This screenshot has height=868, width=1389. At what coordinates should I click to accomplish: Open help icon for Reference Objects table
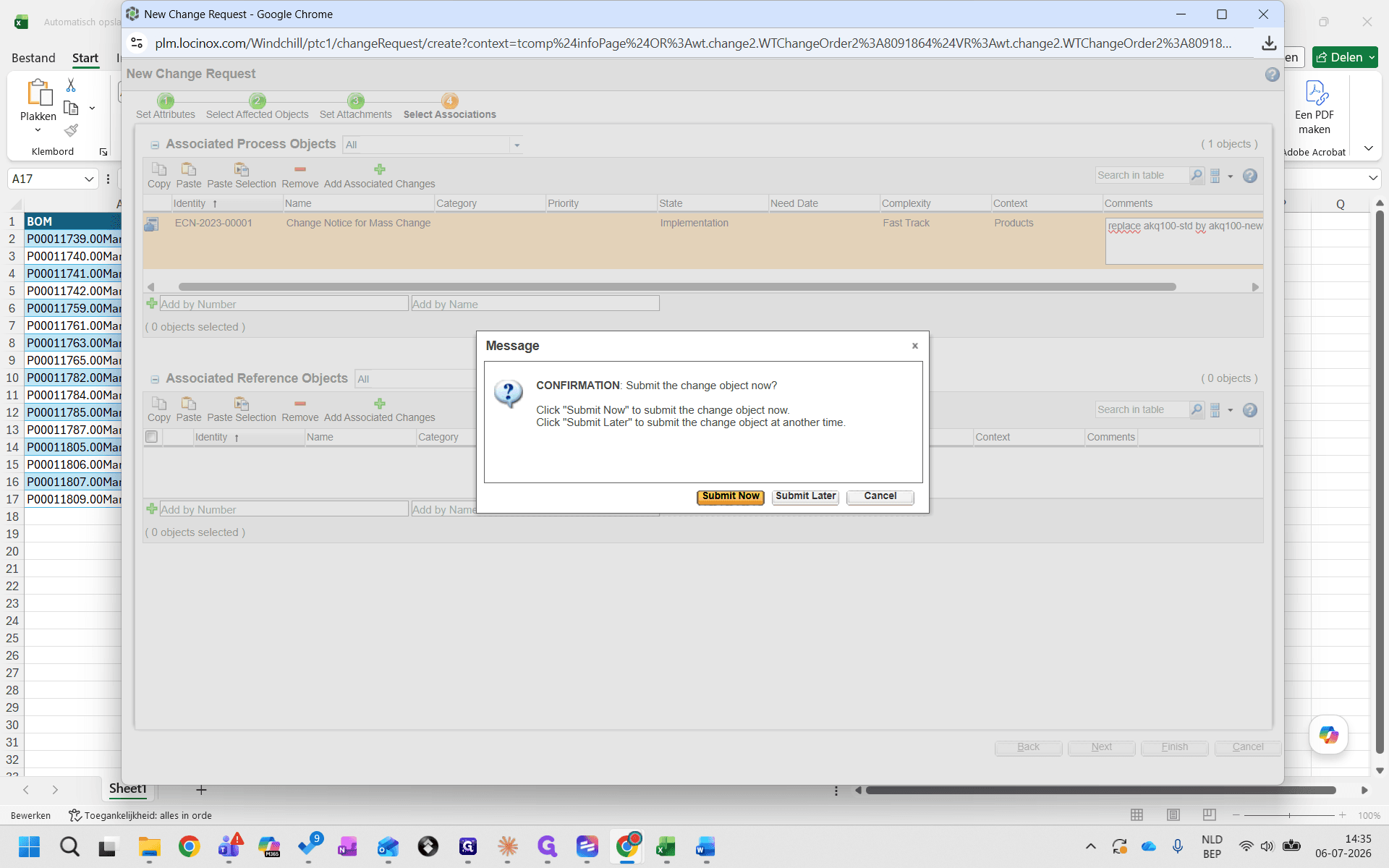click(1250, 410)
